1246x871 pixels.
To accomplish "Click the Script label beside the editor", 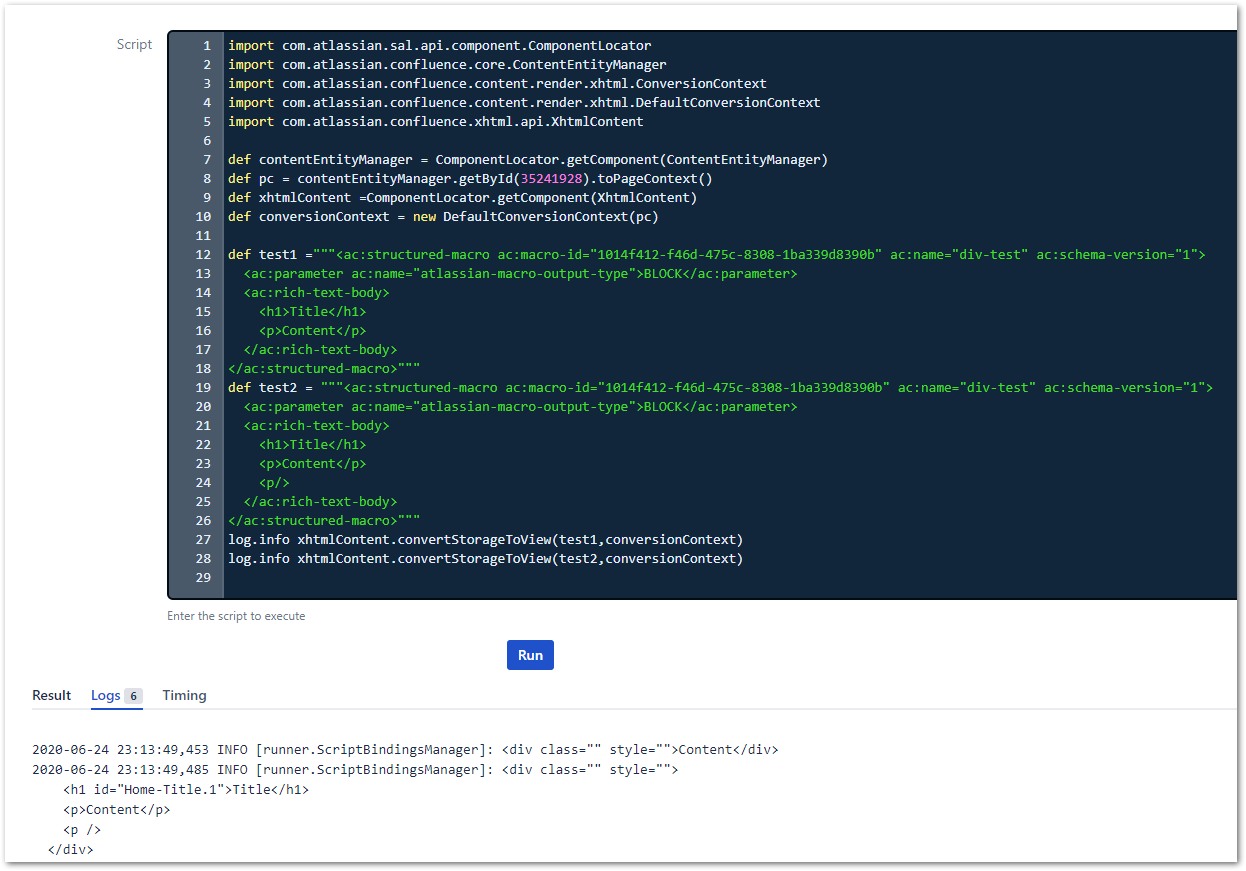I will (x=135, y=44).
